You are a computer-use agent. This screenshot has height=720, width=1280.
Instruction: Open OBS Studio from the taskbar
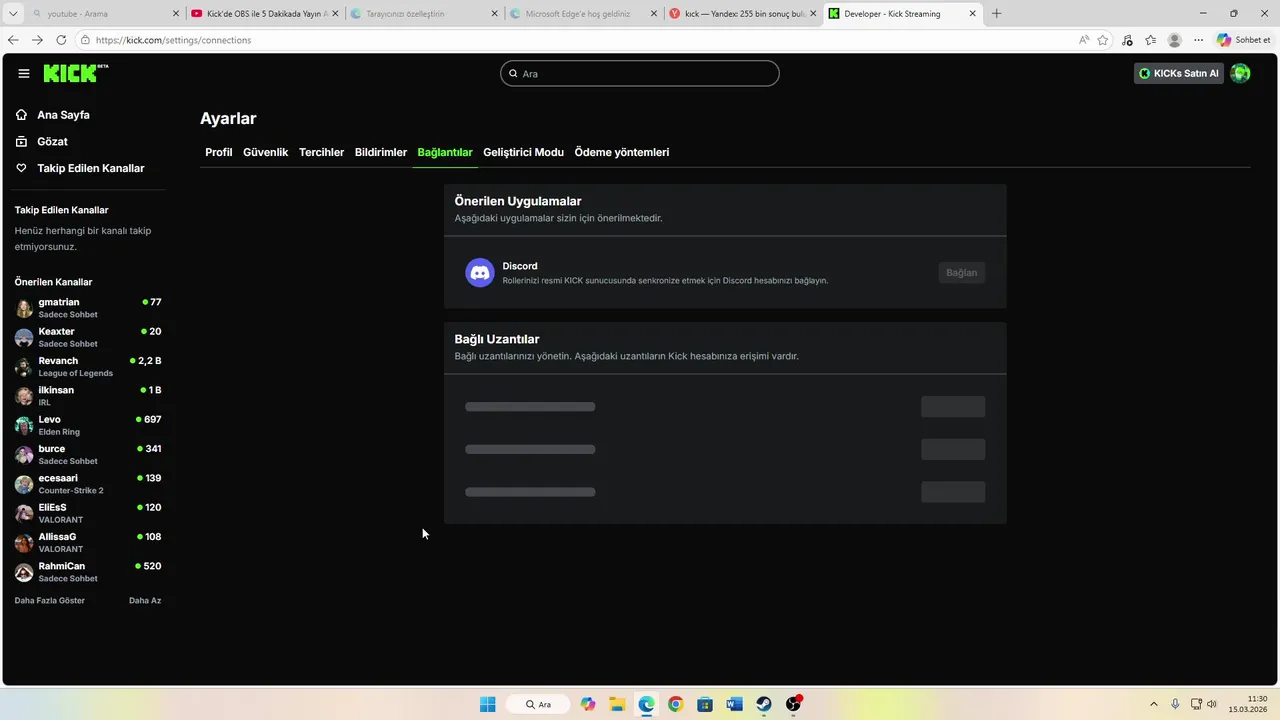pos(793,704)
